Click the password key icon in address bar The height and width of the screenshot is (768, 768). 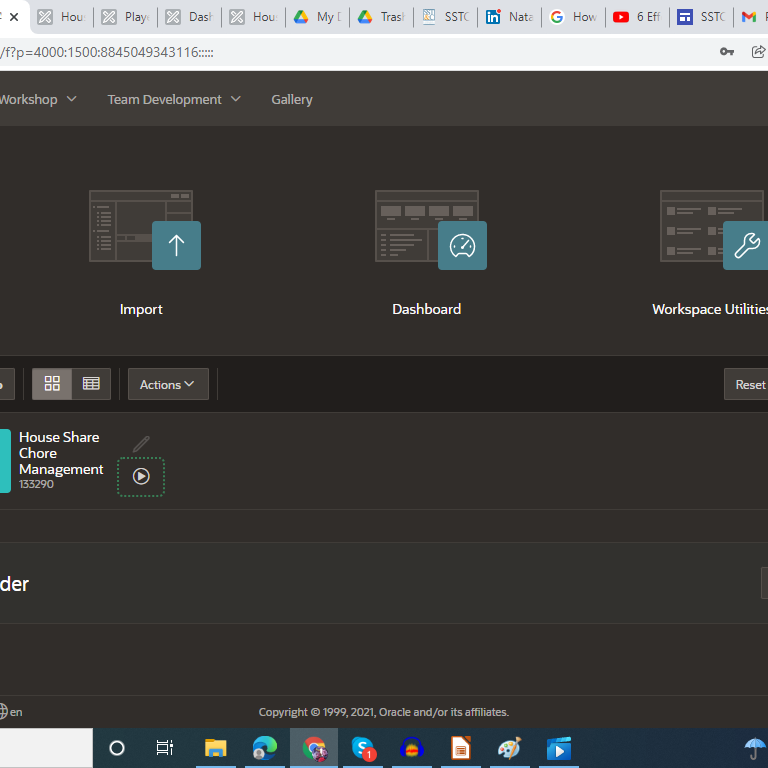click(x=727, y=52)
